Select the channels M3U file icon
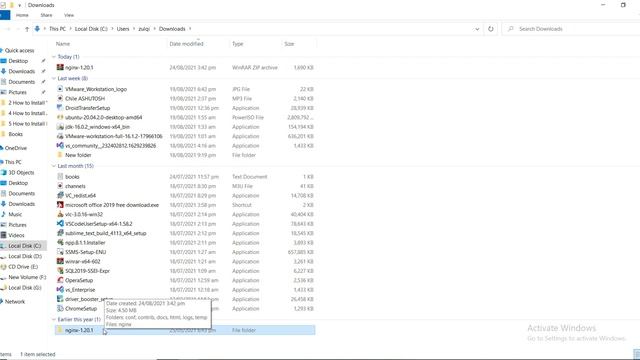 pyautogui.click(x=60, y=186)
